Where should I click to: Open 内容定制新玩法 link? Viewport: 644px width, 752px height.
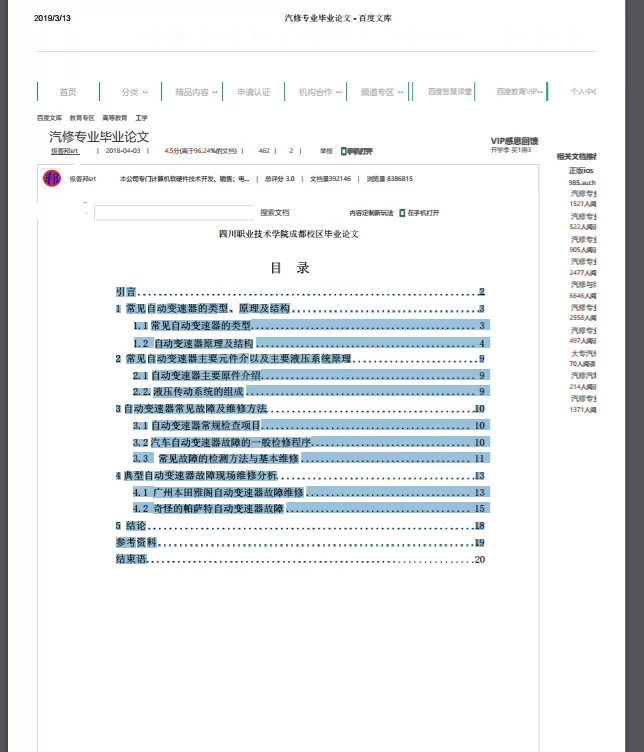371,213
